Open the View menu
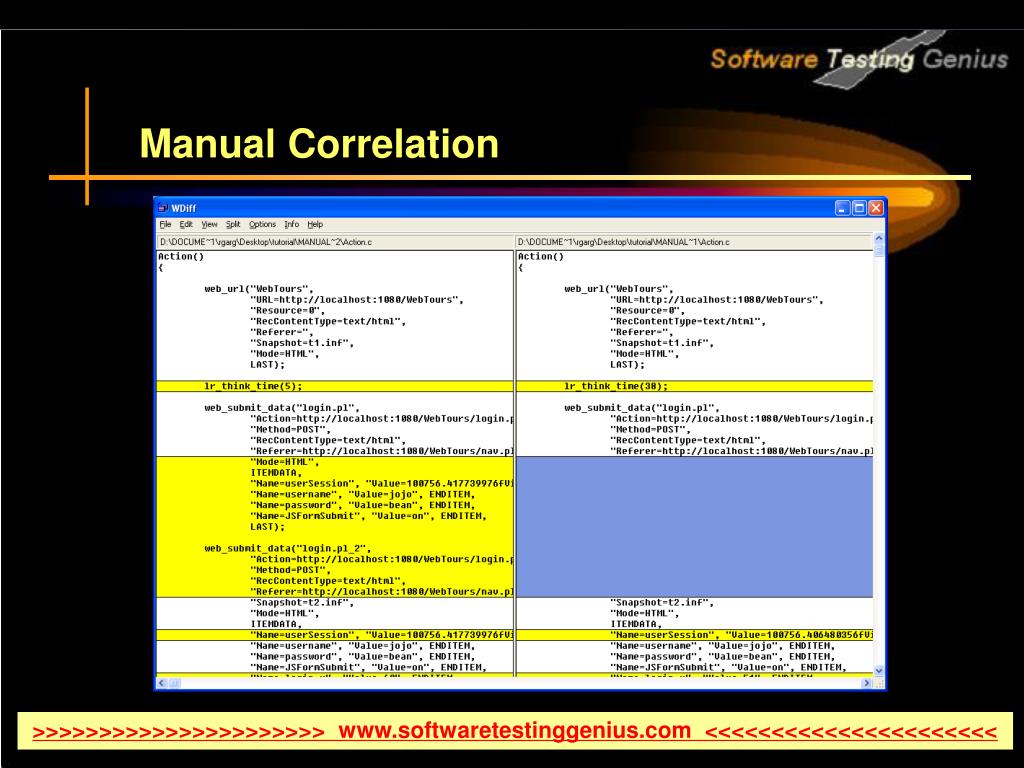 coord(209,224)
